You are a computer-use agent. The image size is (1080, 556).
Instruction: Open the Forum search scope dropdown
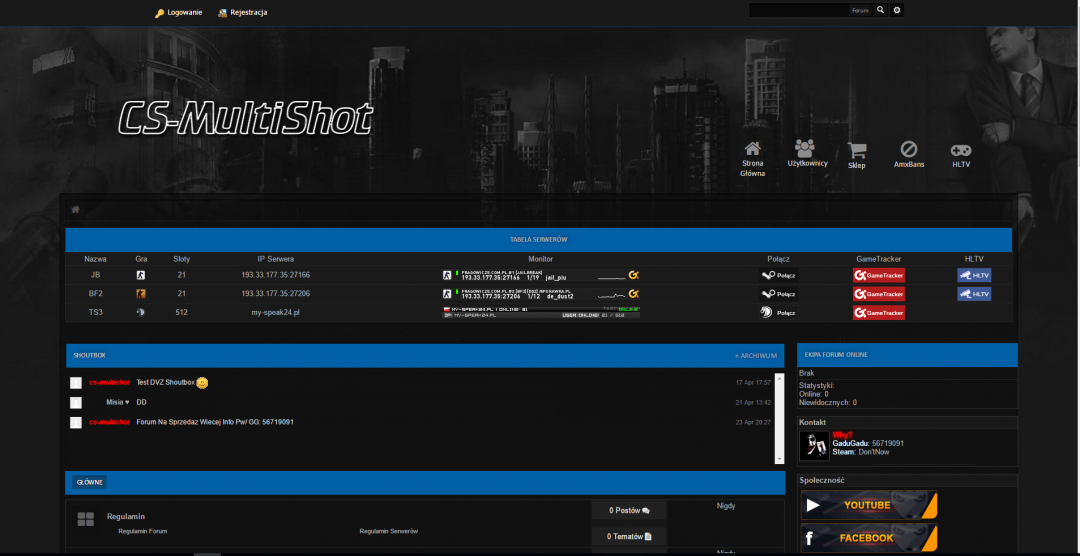pyautogui.click(x=860, y=10)
